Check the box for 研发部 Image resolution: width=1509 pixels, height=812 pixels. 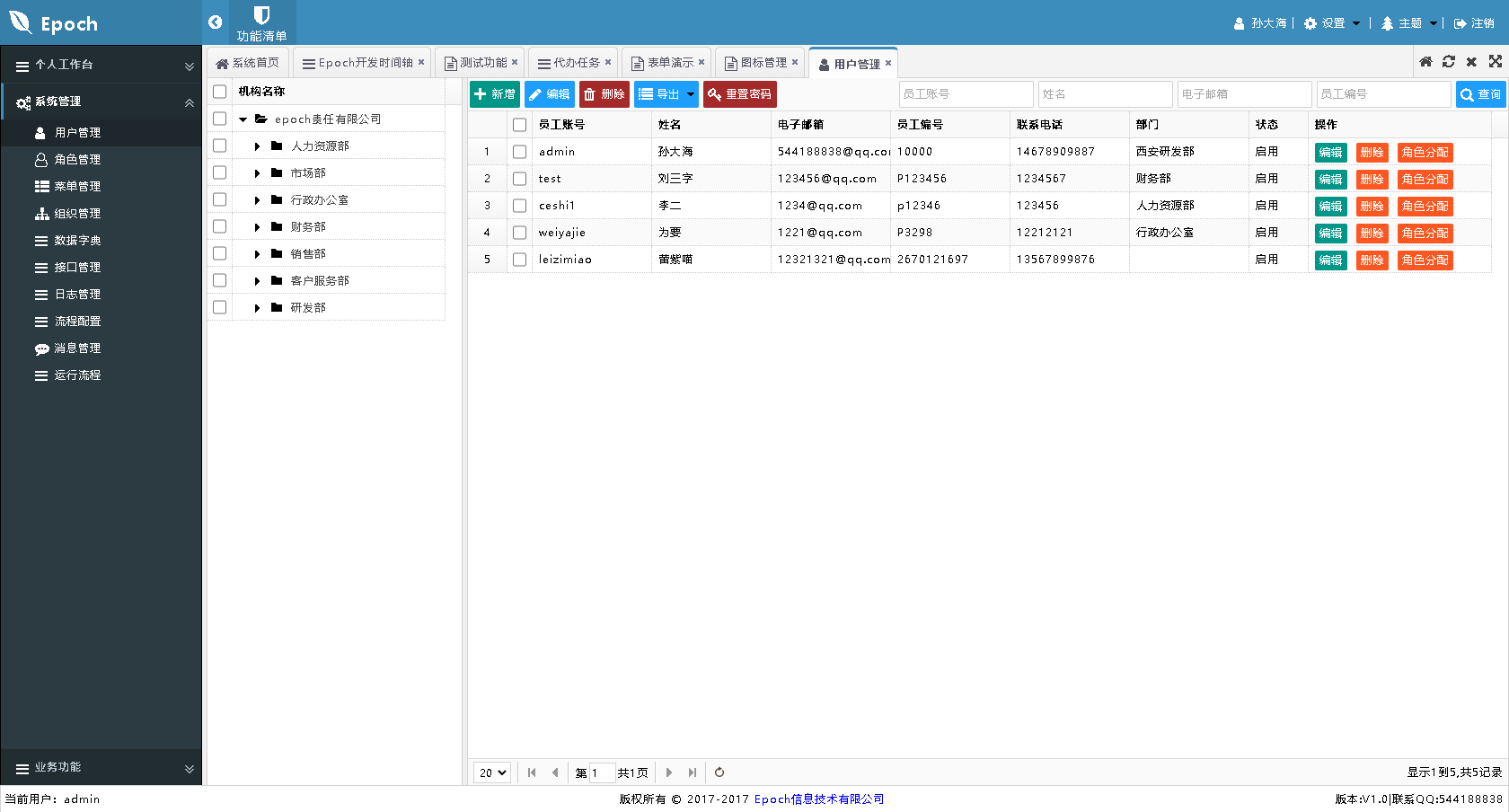[x=219, y=307]
